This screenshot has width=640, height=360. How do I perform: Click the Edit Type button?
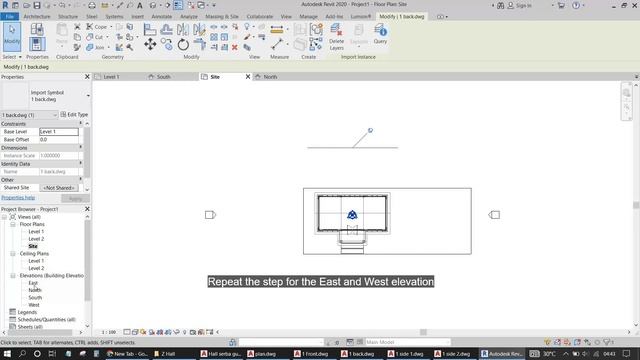click(74, 115)
